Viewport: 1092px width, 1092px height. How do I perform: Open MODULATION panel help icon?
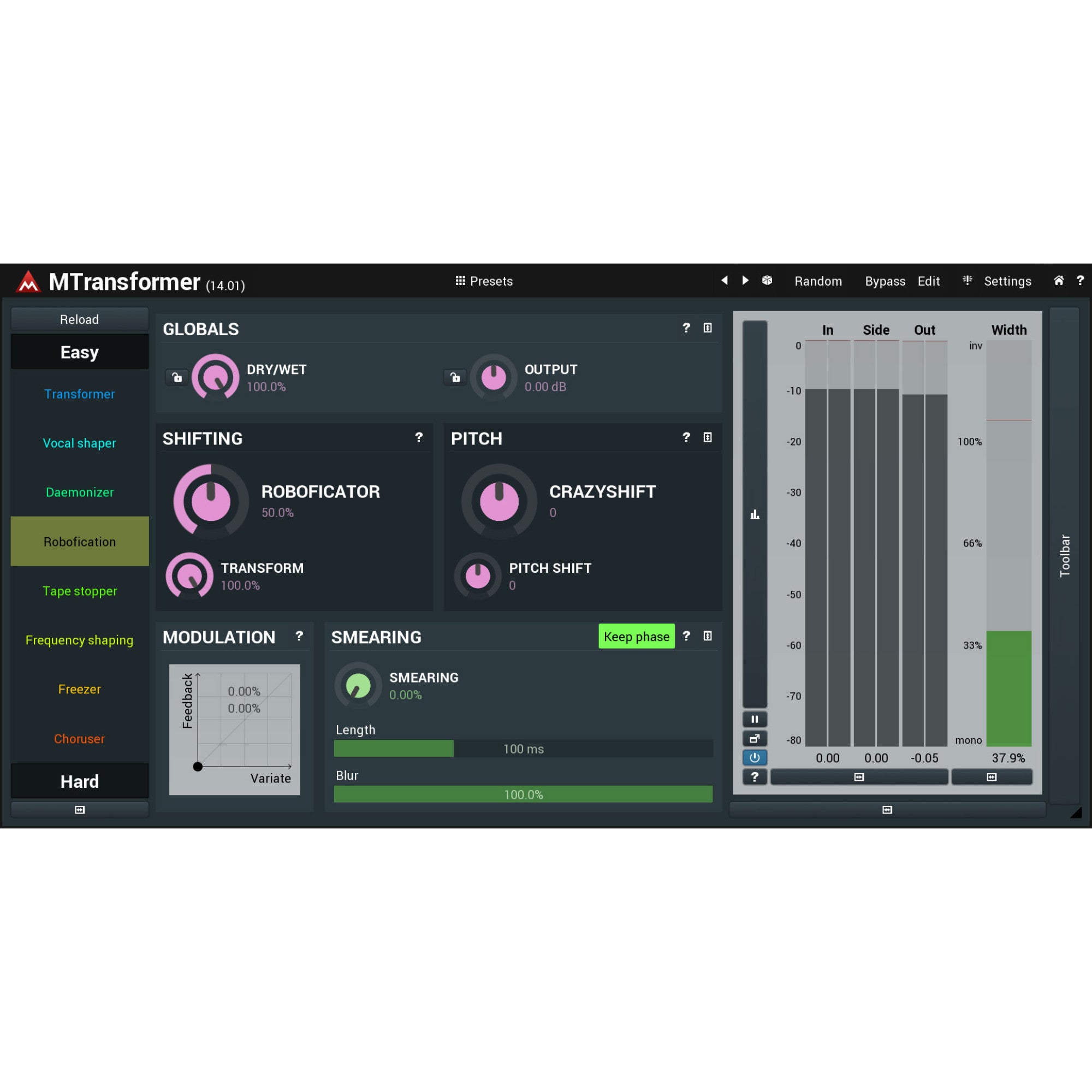tap(299, 637)
